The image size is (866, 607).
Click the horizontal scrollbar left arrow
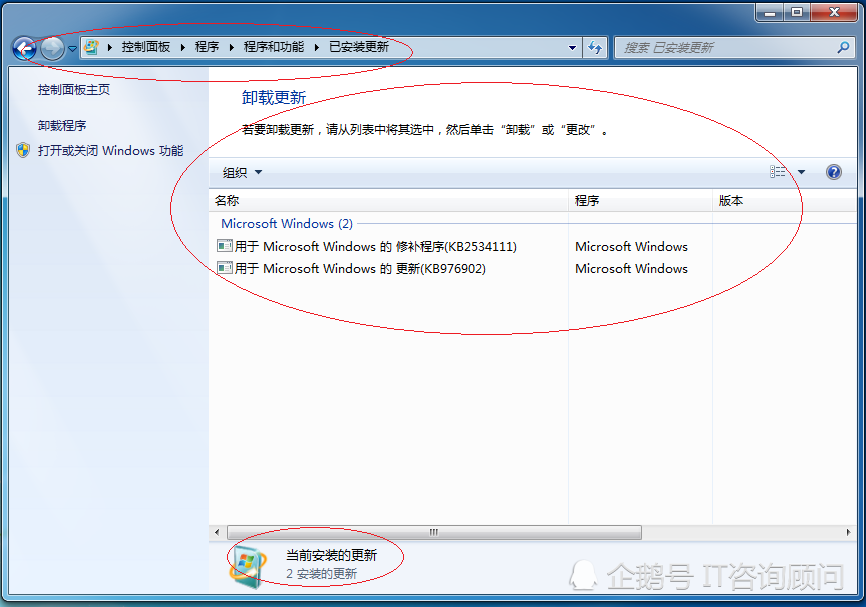pos(217,532)
